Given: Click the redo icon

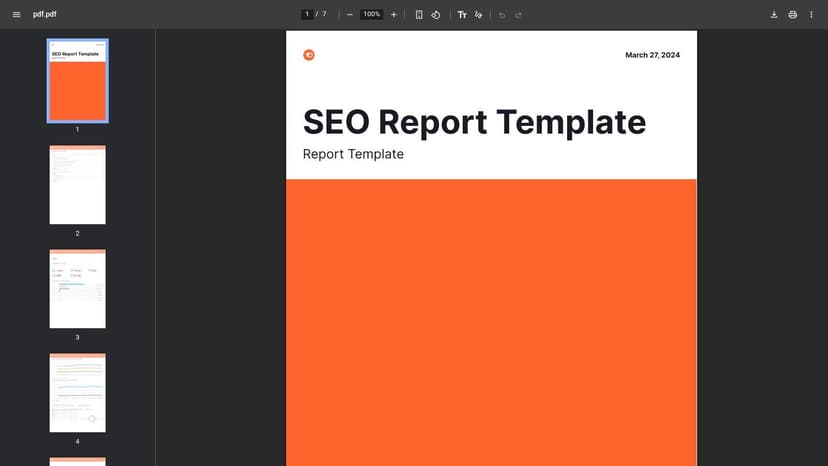Looking at the screenshot, I should tap(519, 15).
